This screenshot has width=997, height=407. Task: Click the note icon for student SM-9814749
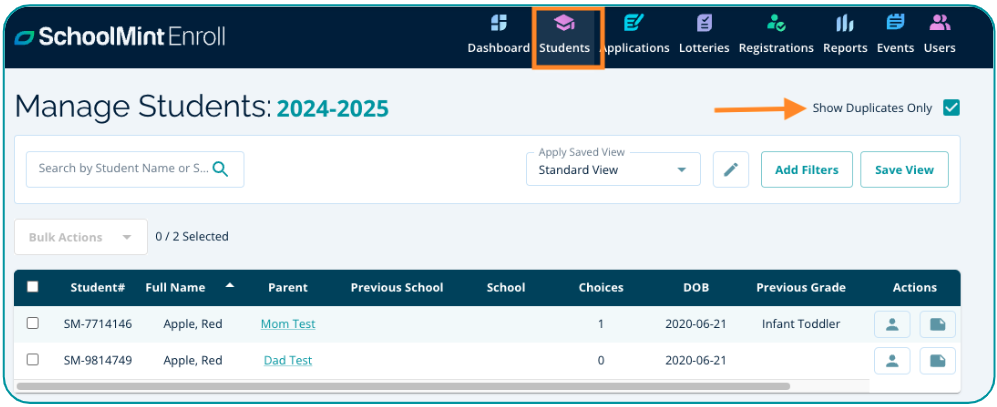click(x=937, y=360)
